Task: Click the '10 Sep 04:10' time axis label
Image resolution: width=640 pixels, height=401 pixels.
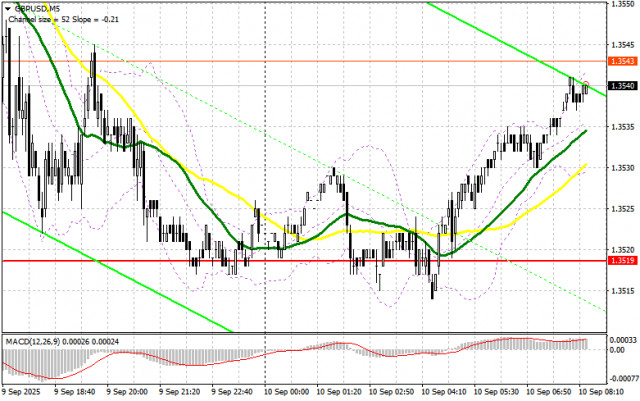Action: pos(444,392)
